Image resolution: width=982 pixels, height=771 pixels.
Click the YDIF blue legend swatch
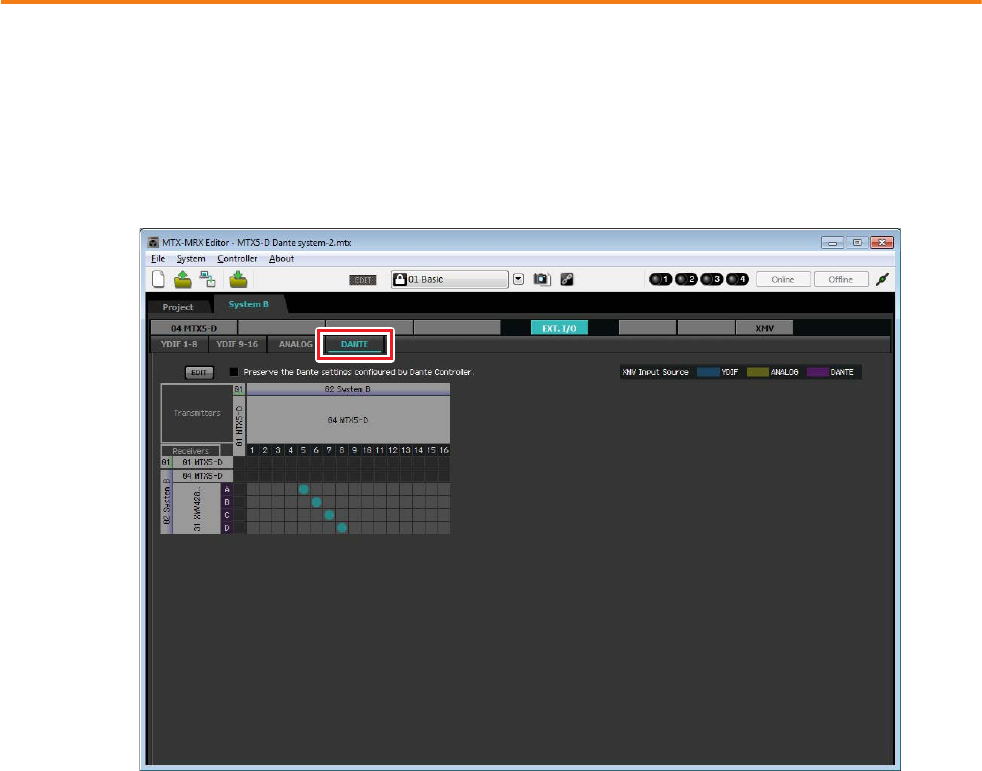pyautogui.click(x=708, y=372)
